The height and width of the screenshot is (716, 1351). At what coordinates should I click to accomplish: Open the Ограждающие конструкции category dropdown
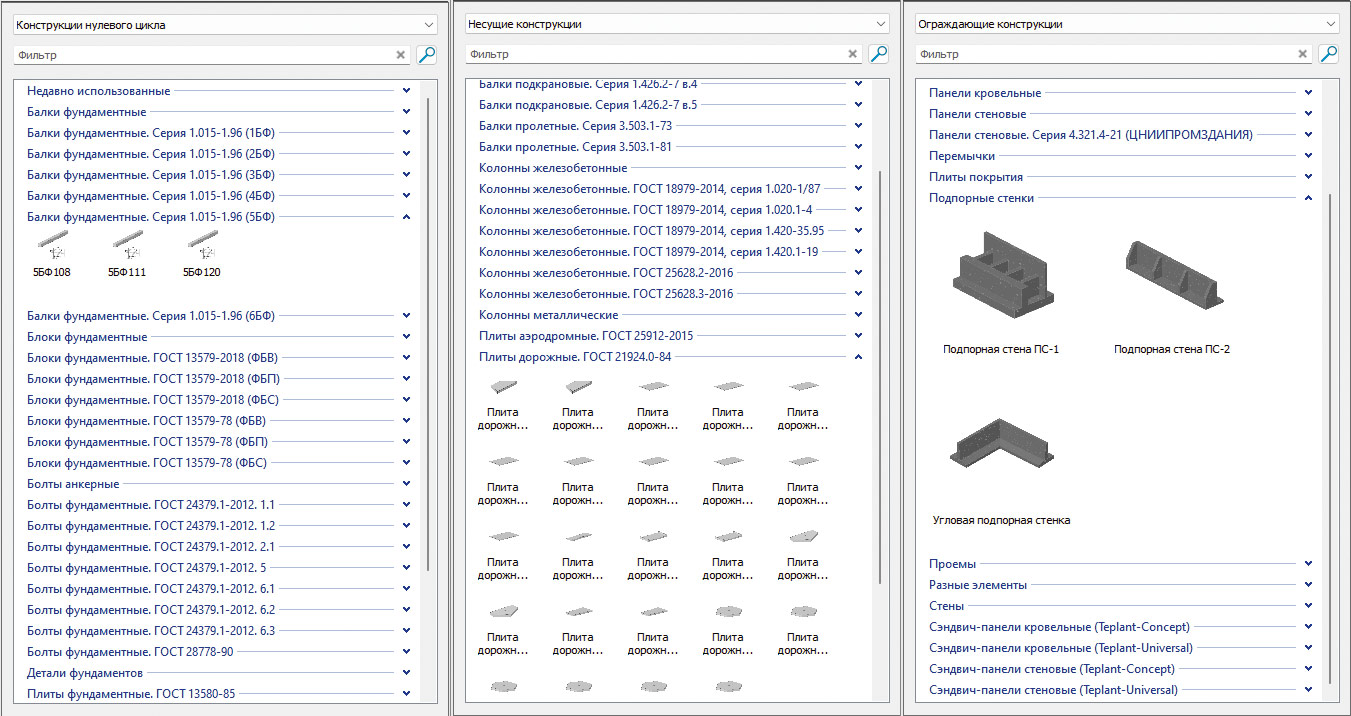(x=1128, y=24)
